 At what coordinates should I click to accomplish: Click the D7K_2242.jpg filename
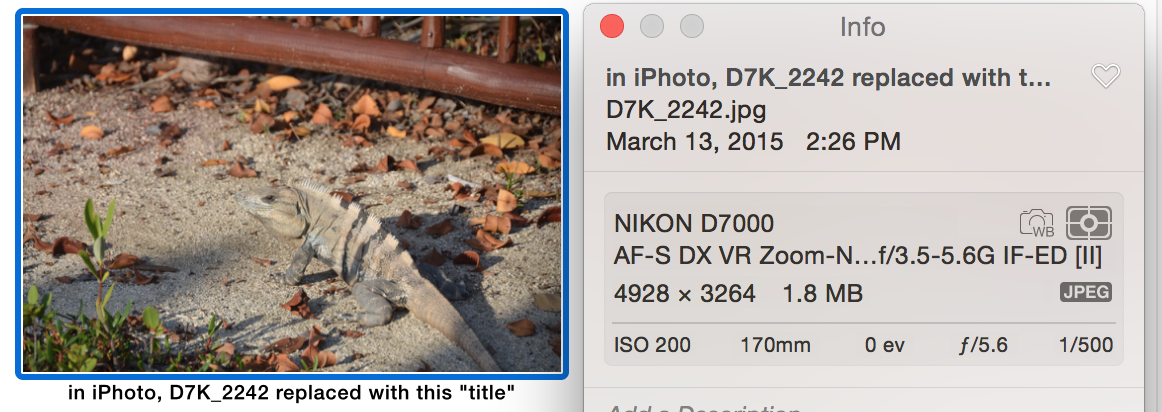(x=686, y=110)
